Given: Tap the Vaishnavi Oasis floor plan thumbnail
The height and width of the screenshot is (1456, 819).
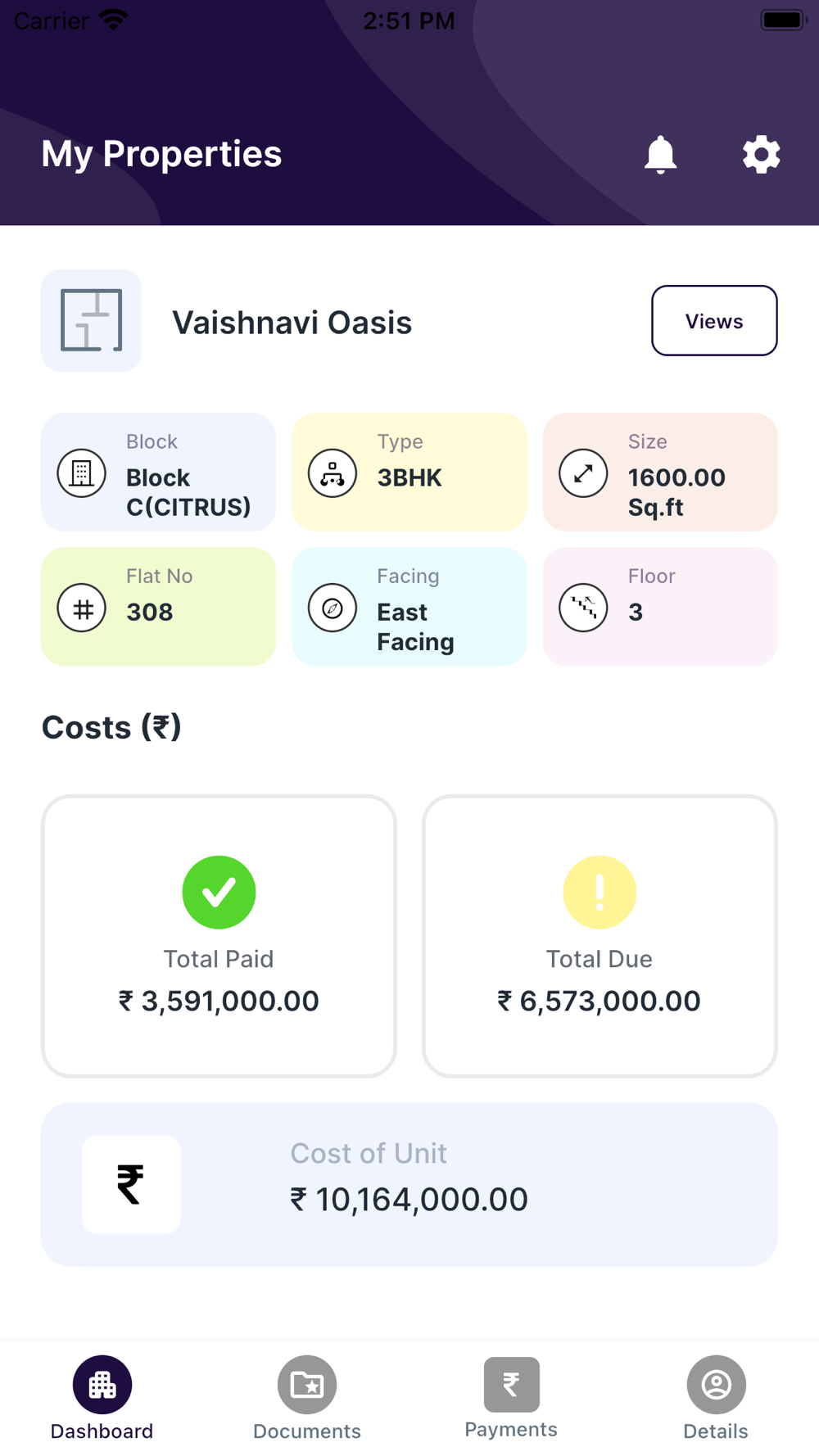Looking at the screenshot, I should pos(92,321).
